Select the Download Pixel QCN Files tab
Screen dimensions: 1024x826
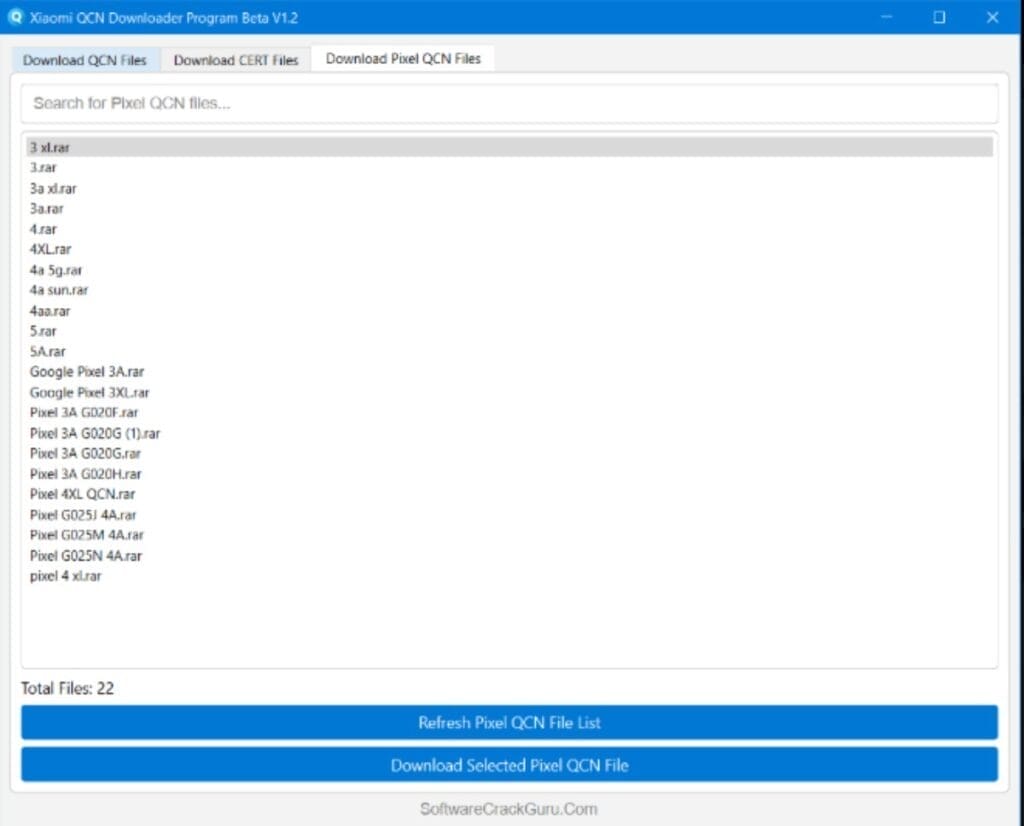pos(402,58)
